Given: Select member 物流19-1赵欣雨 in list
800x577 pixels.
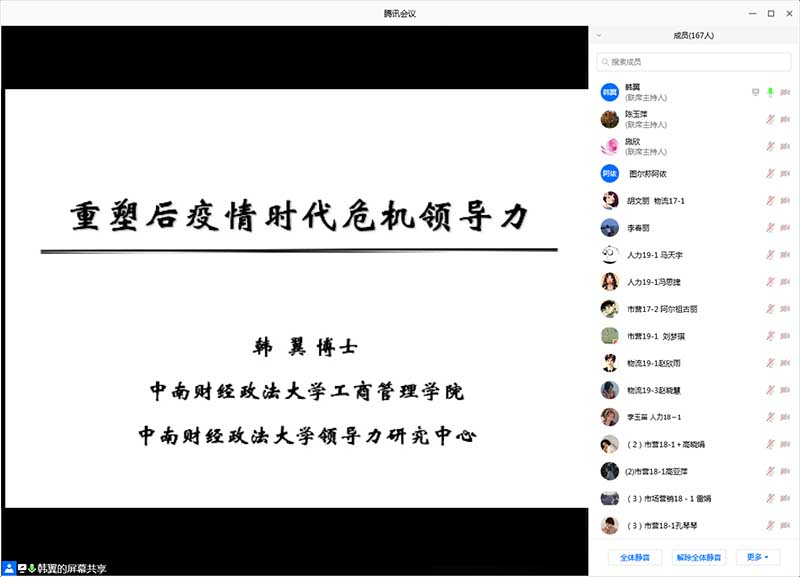Looking at the screenshot, I should 654,363.
